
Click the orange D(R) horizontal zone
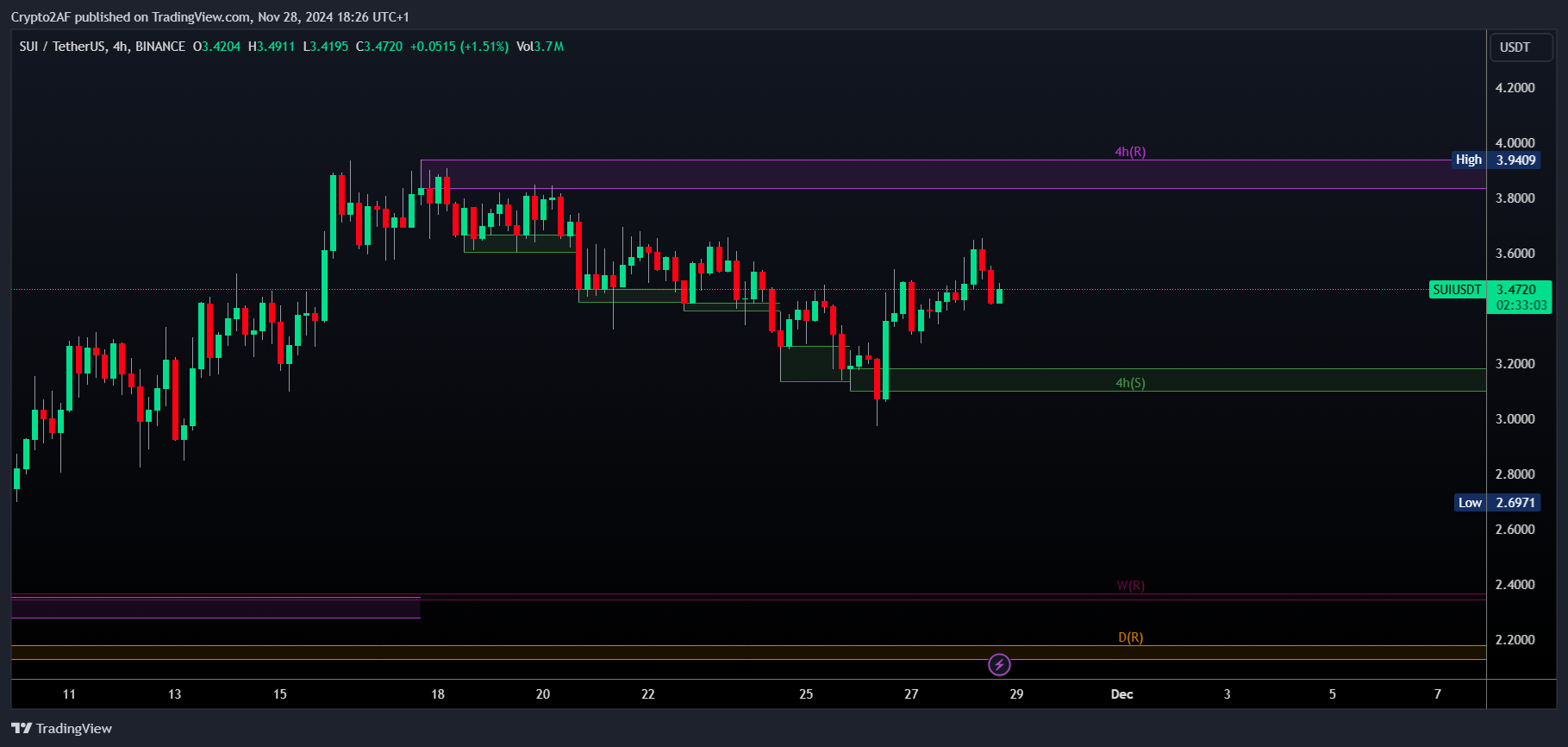point(748,652)
